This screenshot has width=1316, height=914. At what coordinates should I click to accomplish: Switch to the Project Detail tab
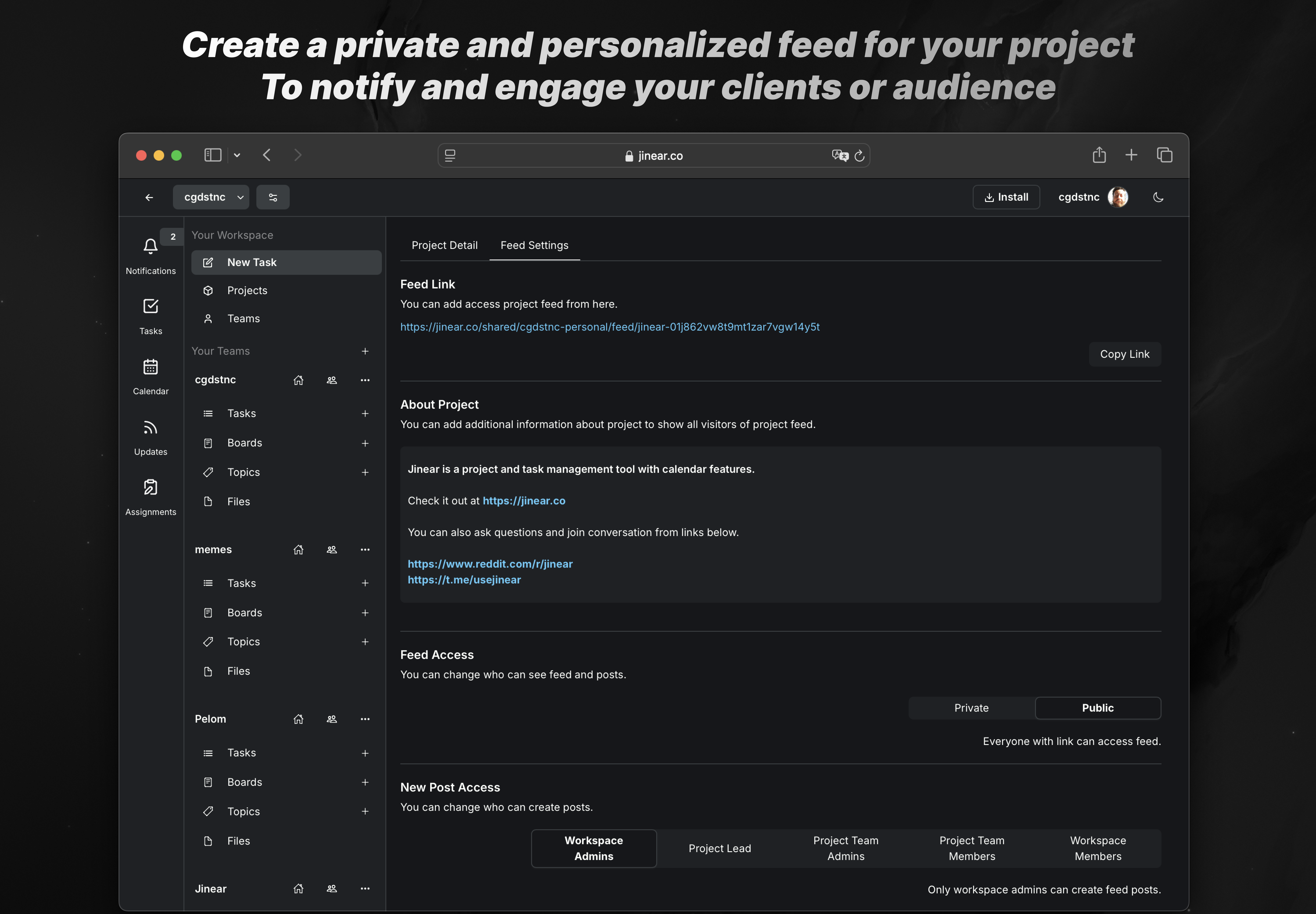point(444,246)
